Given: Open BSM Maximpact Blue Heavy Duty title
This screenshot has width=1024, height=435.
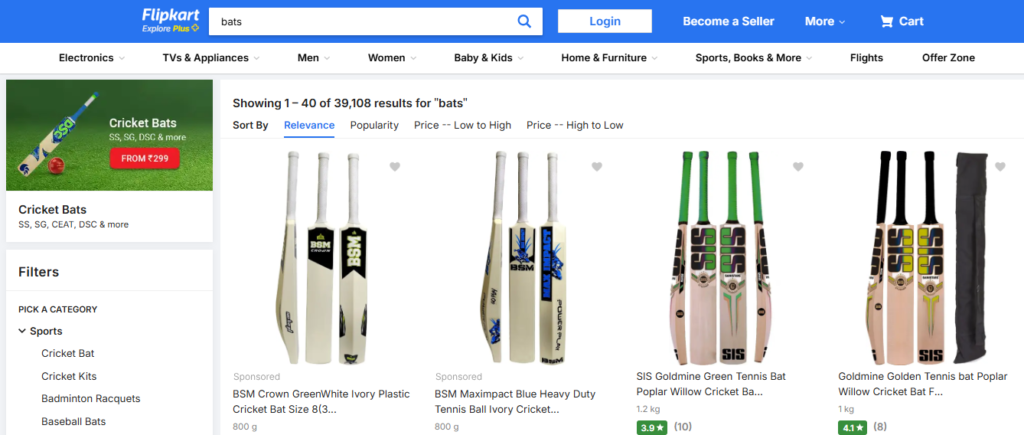Looking at the screenshot, I should click(x=515, y=402).
